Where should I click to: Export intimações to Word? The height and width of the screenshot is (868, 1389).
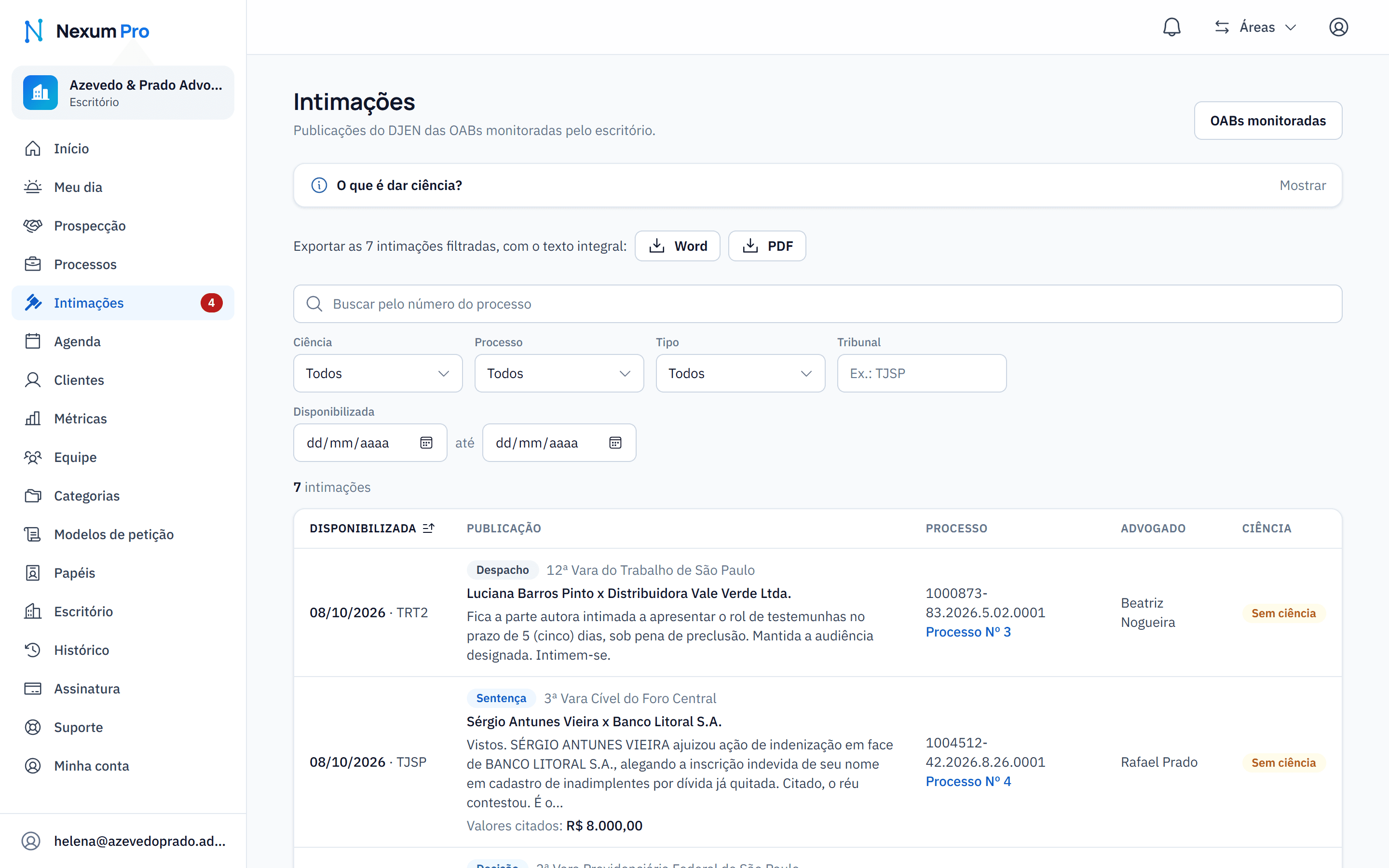pyautogui.click(x=677, y=246)
